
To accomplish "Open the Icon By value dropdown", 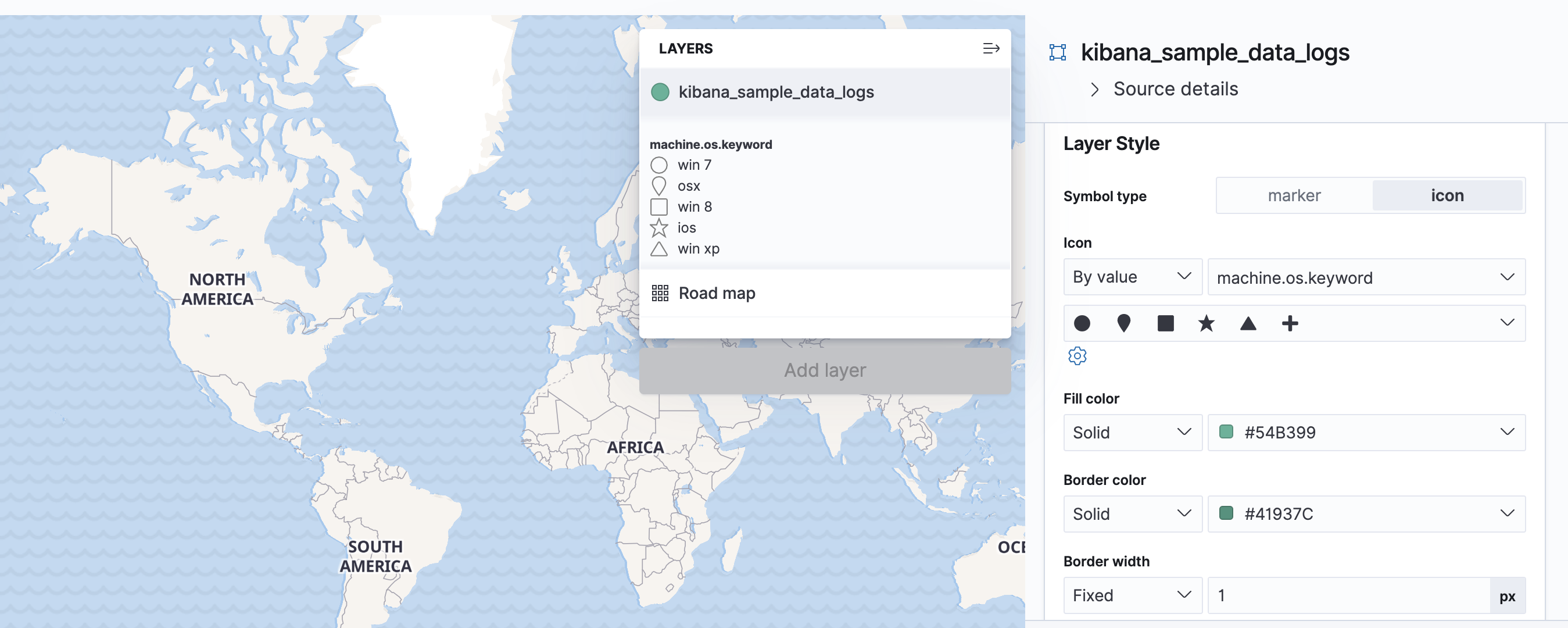I will [x=1132, y=277].
